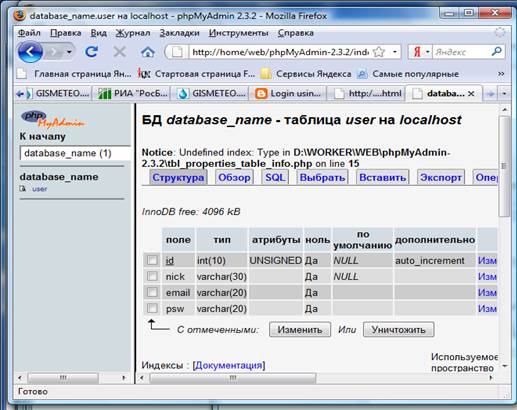Click the Яндекс search field

pos(462,52)
